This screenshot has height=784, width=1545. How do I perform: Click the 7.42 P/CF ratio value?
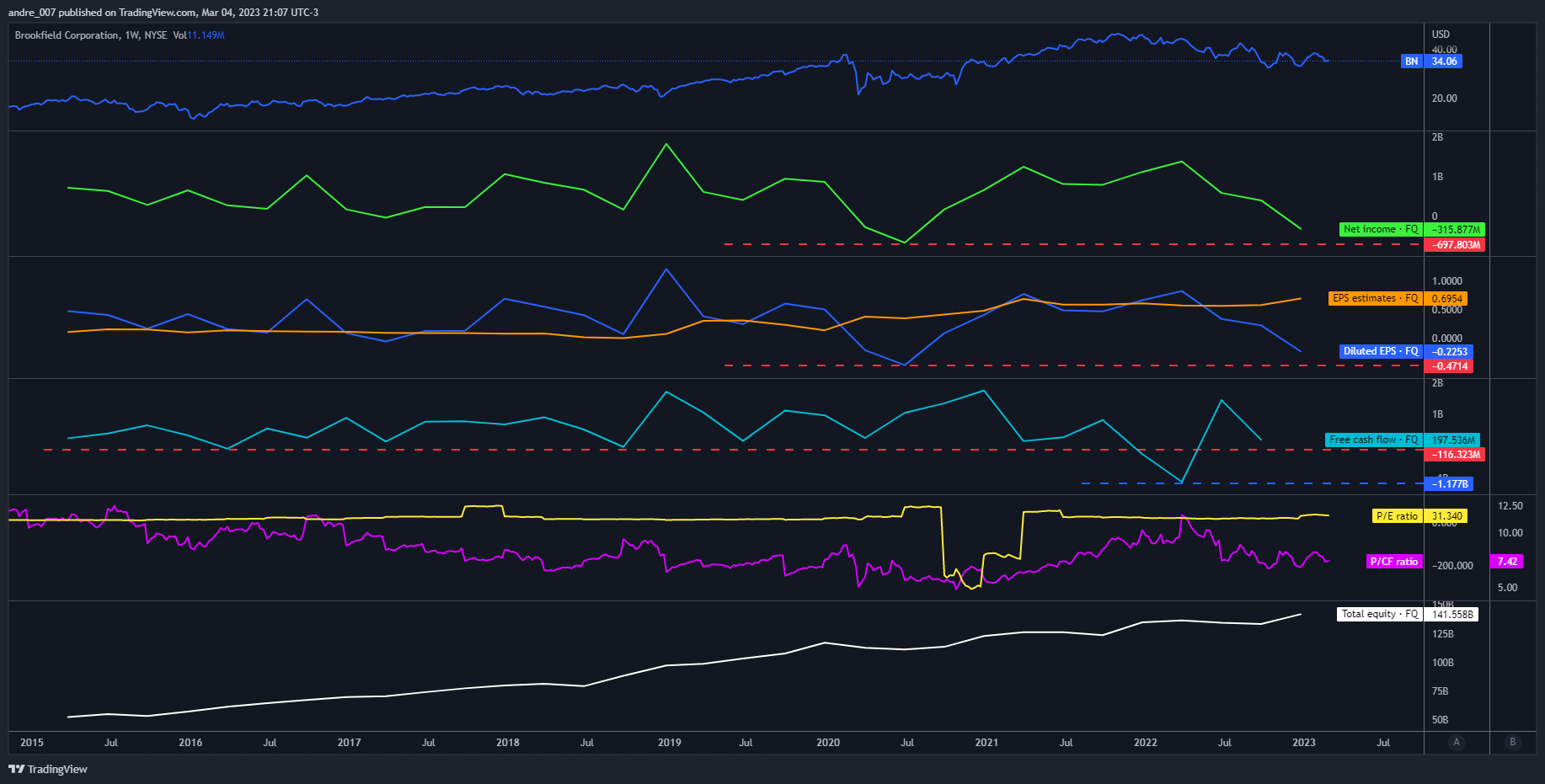pos(1507,562)
